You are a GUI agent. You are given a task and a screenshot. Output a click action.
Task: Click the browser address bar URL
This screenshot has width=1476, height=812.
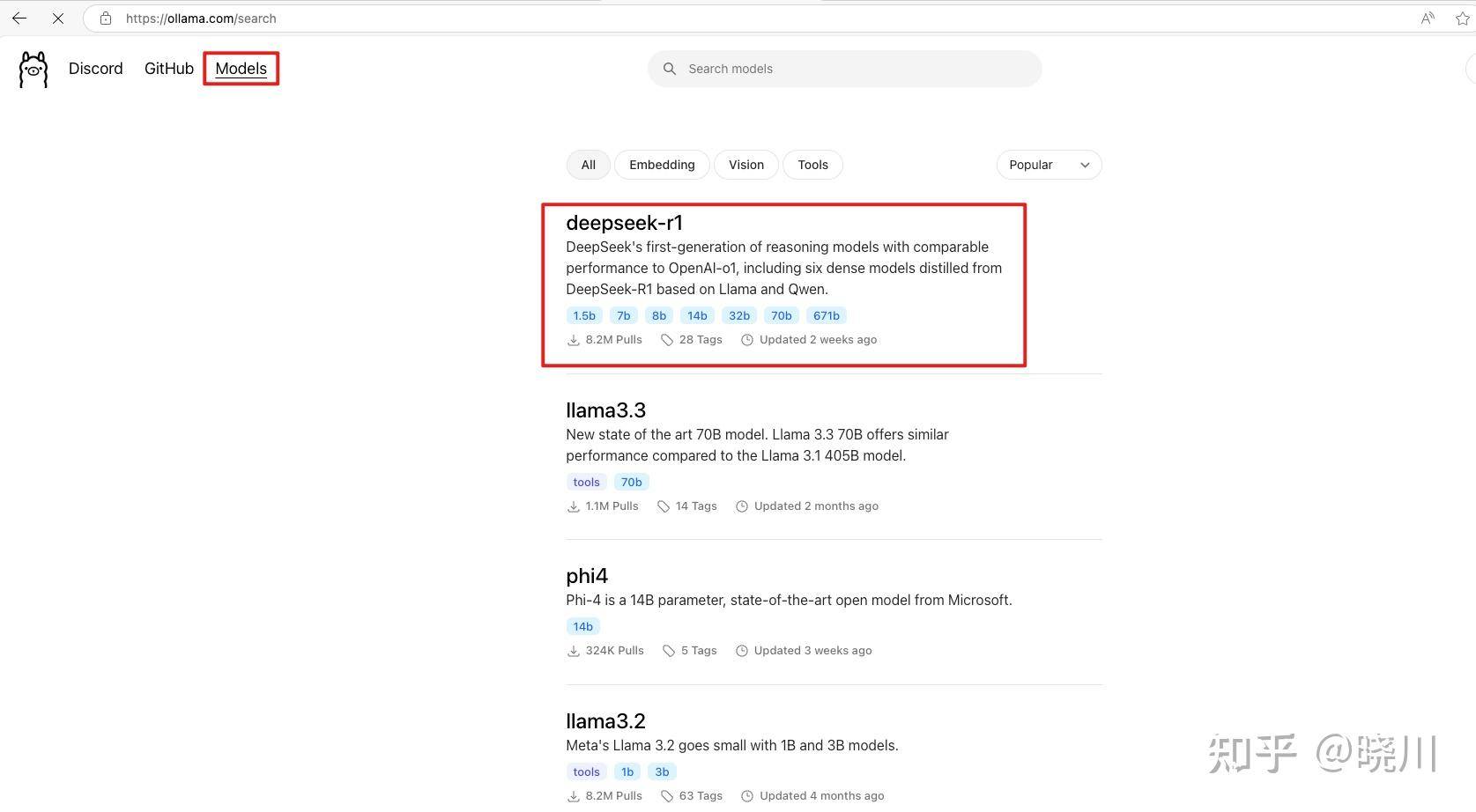tap(201, 18)
